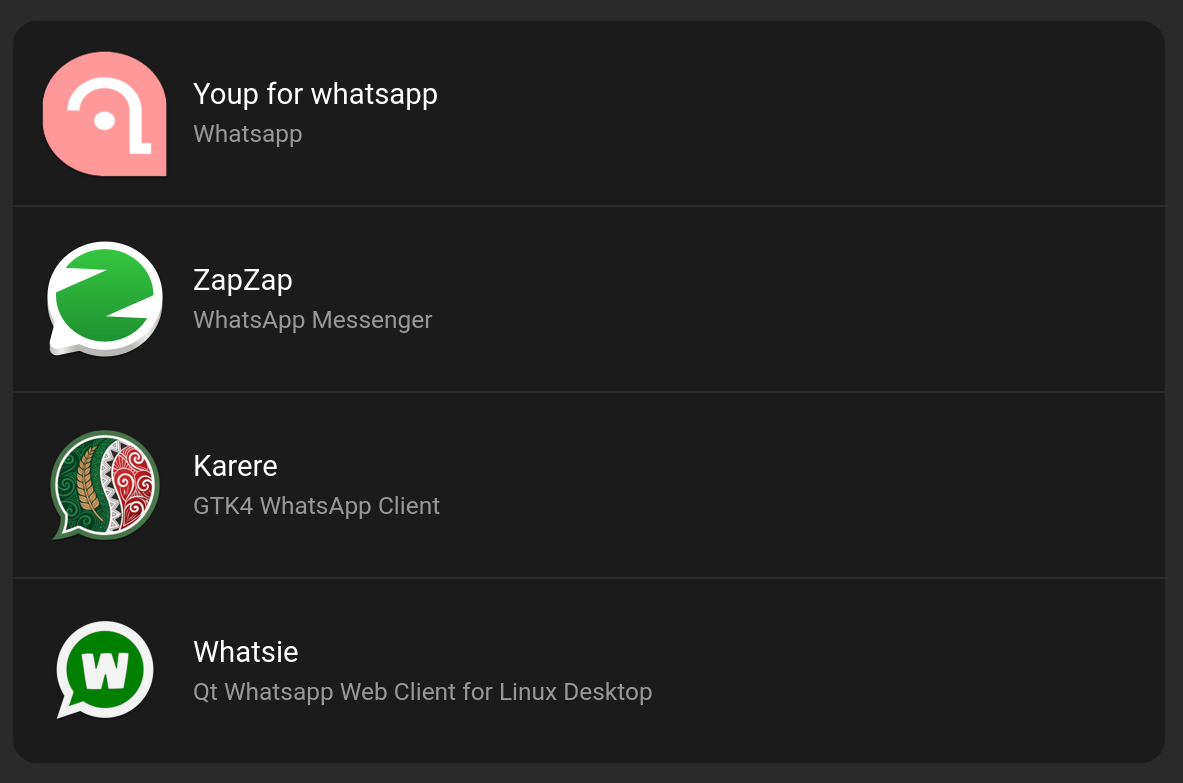Click "Qt Whatsapp Web Client for Linux Desktop" text
1183x783 pixels.
422,692
